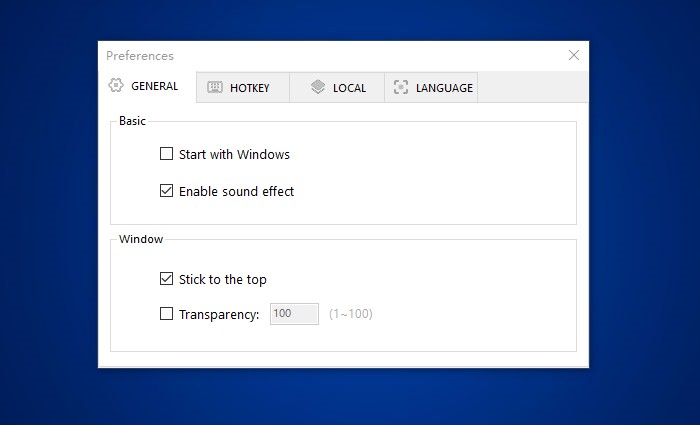The height and width of the screenshot is (425, 700).
Task: Click the "Transparency:" label text
Action: (219, 315)
